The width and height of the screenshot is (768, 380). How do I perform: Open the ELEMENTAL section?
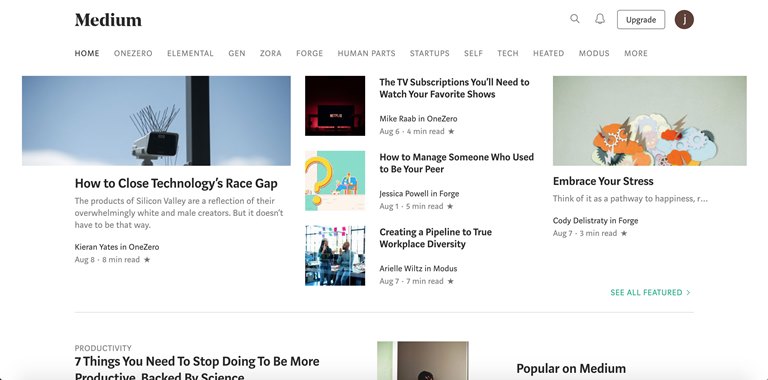190,53
